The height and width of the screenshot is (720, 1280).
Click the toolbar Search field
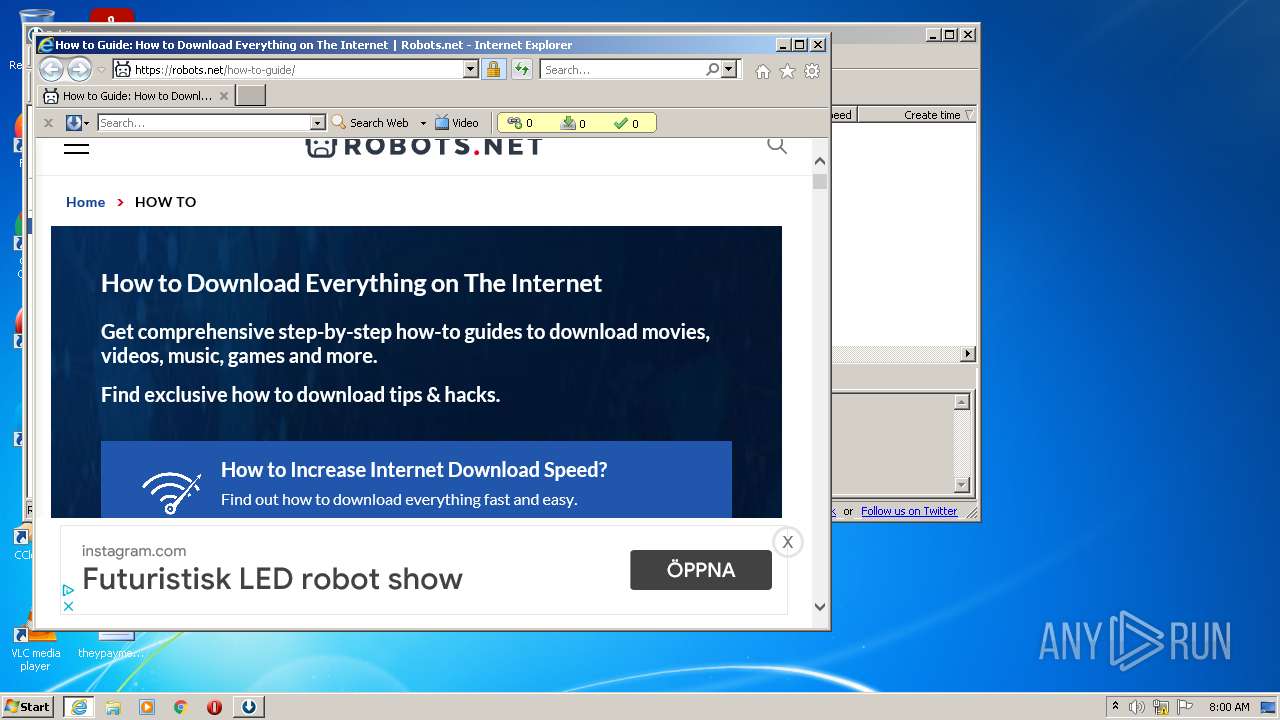coord(204,123)
